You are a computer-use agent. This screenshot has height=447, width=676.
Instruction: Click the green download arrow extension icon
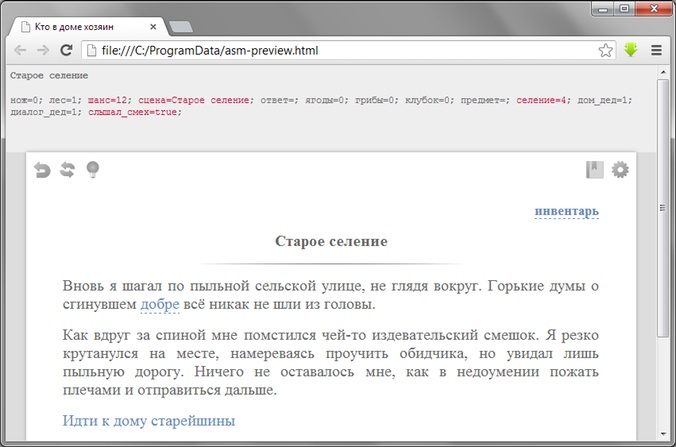631,50
